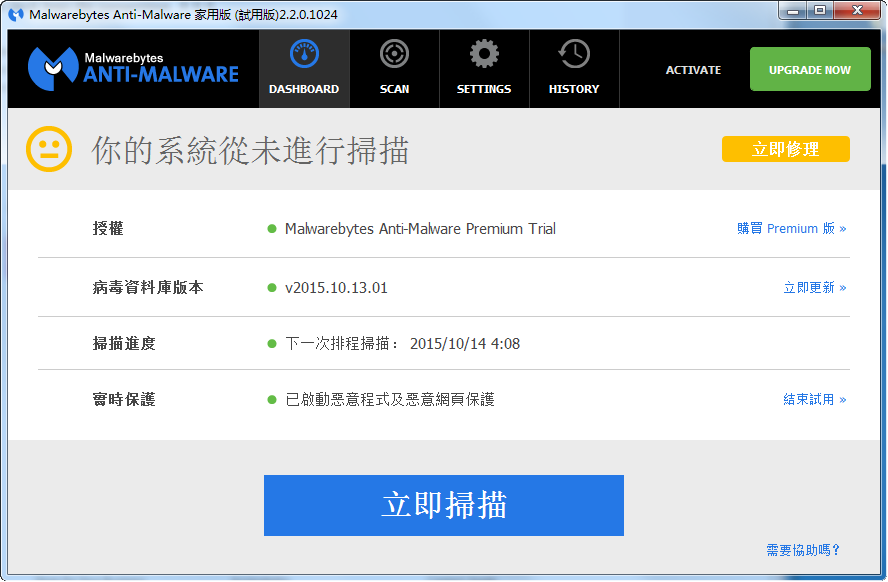Click the 結束試用 link
Screen dimensions: 888x582
(814, 400)
